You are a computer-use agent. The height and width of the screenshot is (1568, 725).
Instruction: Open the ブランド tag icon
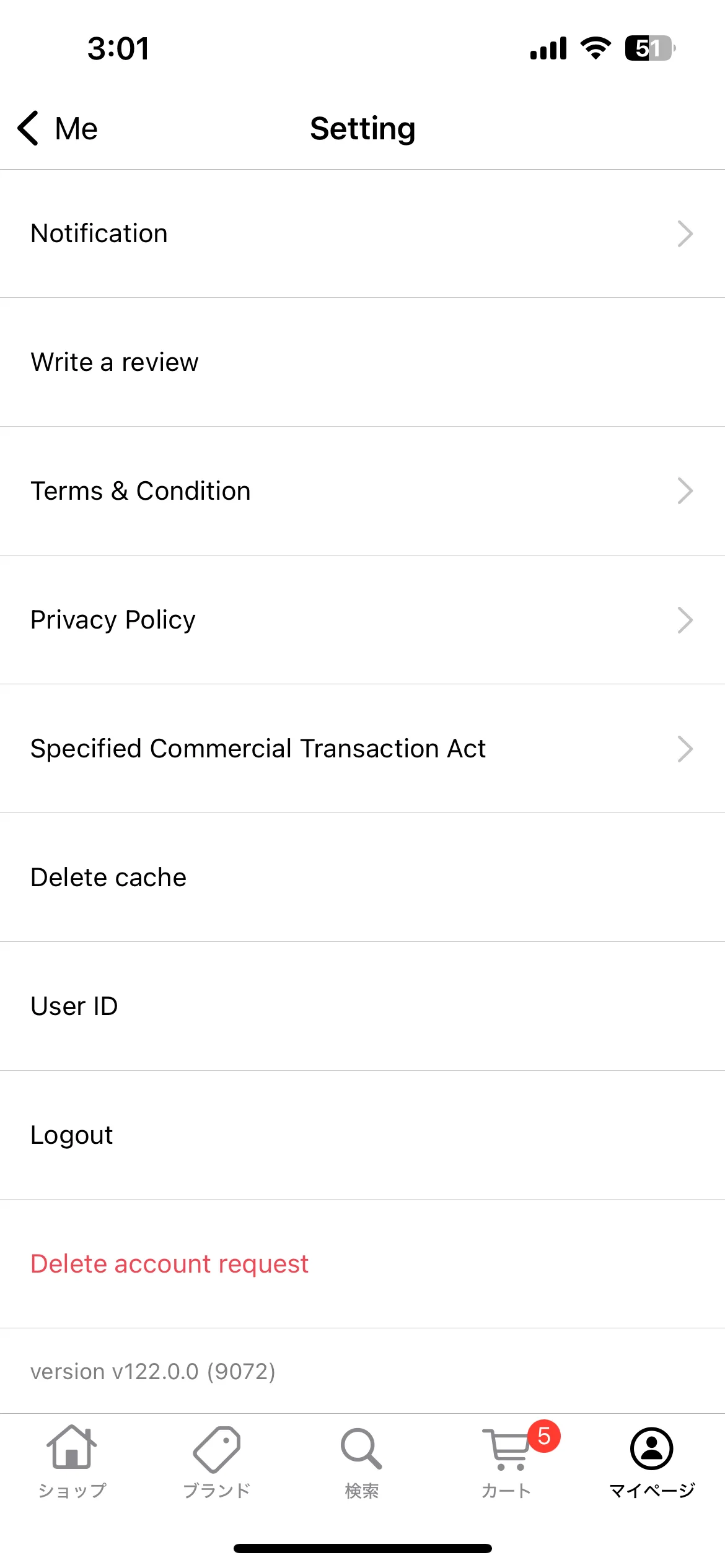(x=217, y=1449)
